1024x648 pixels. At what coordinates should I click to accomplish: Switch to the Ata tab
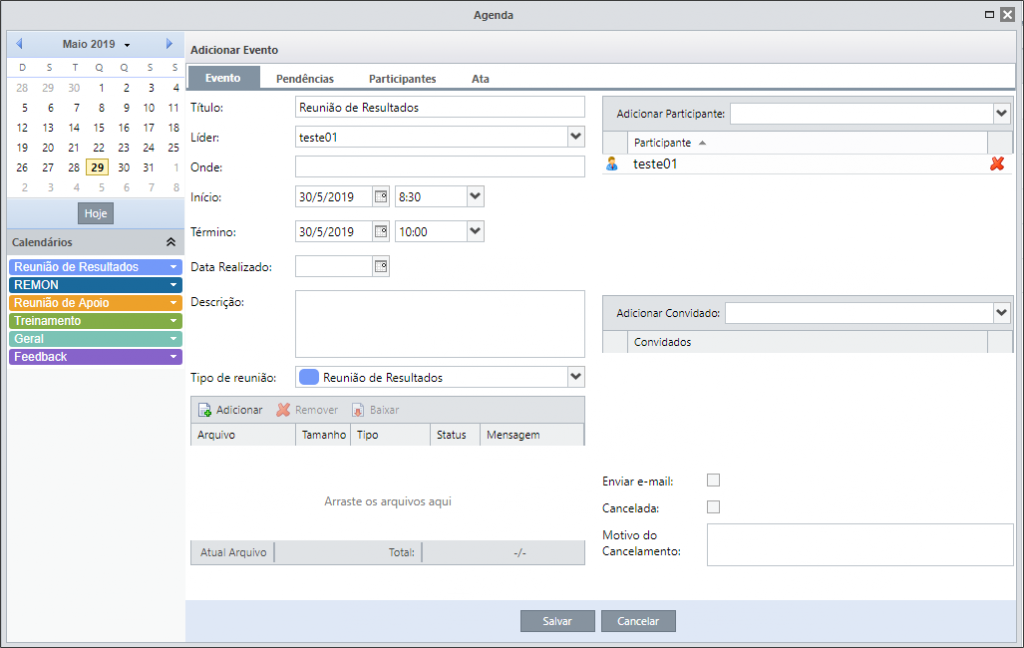tap(481, 78)
